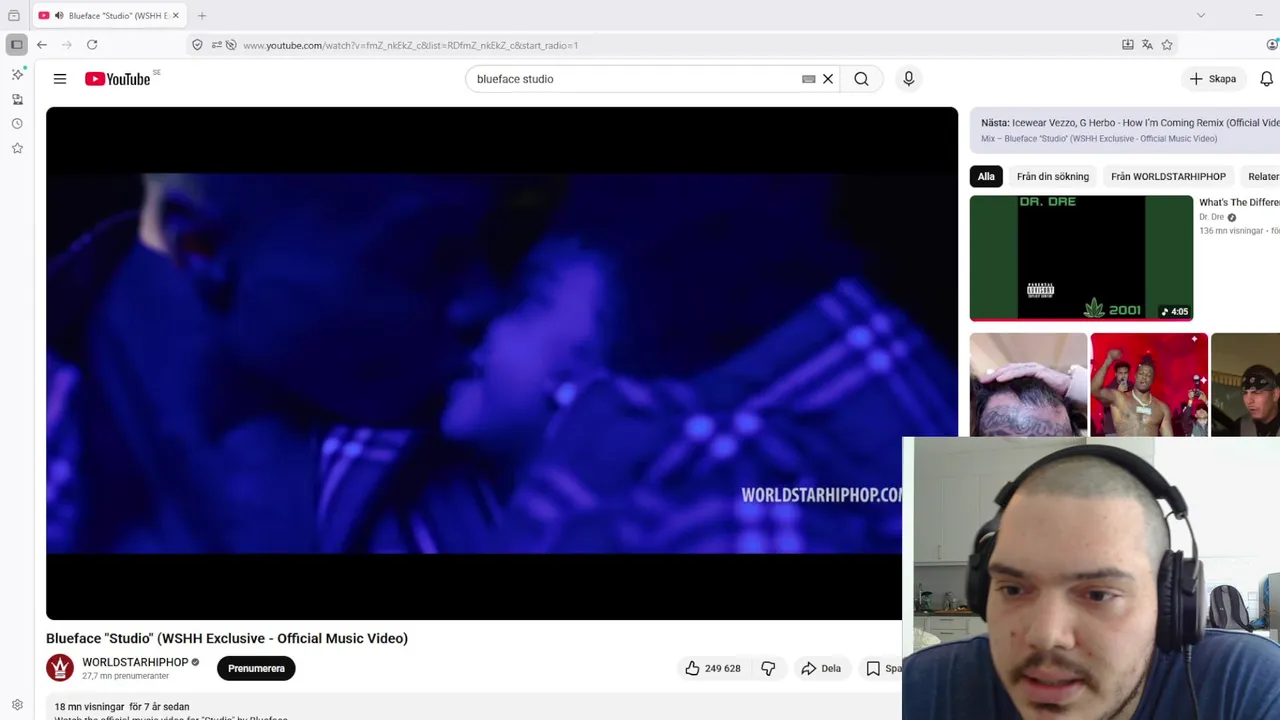This screenshot has width=1280, height=720.
Task: Toggle the browser sidebar panel button
Action: point(16,45)
